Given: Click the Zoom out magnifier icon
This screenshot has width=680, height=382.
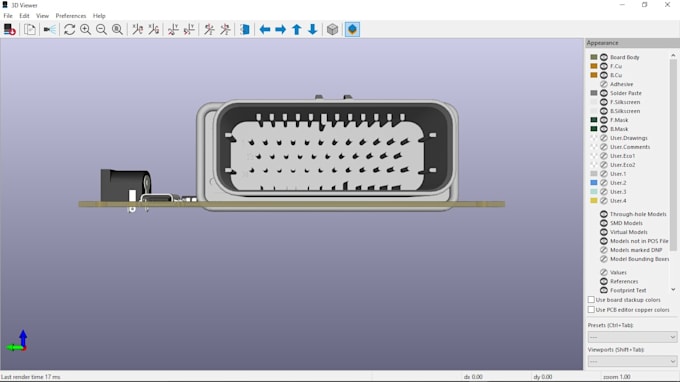Looking at the screenshot, I should [x=101, y=29].
